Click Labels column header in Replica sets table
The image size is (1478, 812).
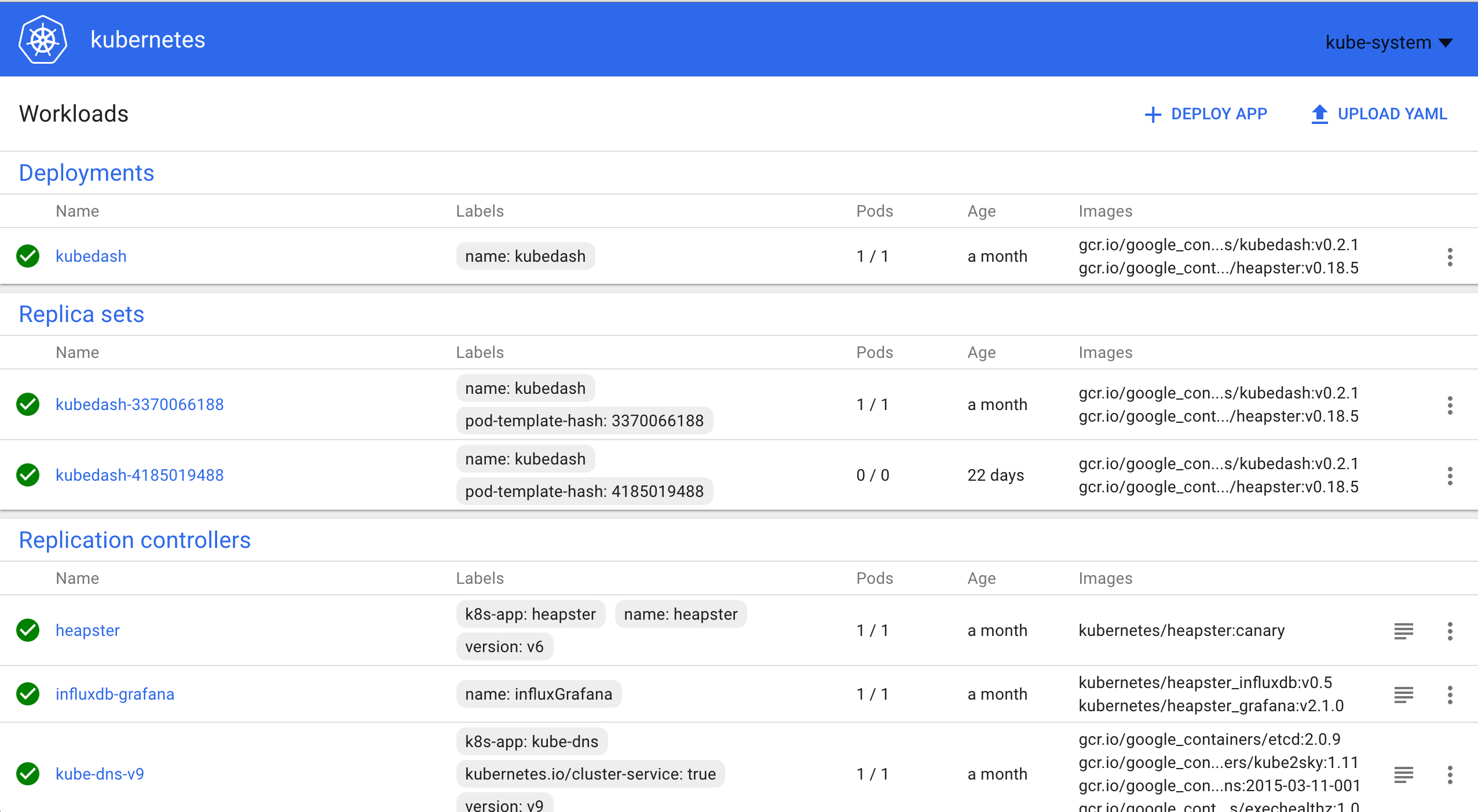pos(480,352)
